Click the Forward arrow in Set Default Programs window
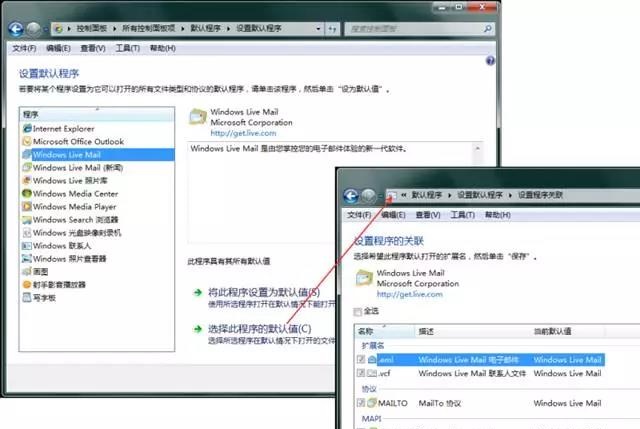The width and height of the screenshot is (640, 429). pyautogui.click(x=34, y=29)
